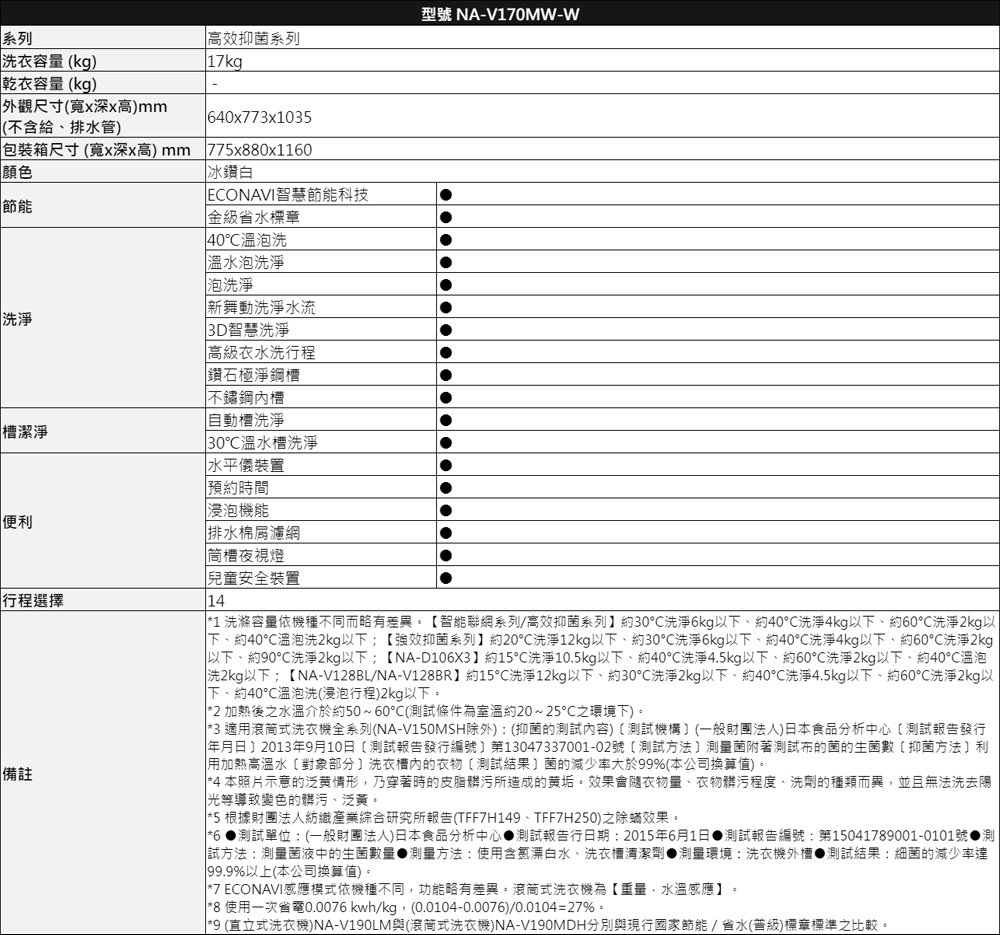Select the 640x773x1035 dimension value
1000x935 pixels.
pos(259,117)
